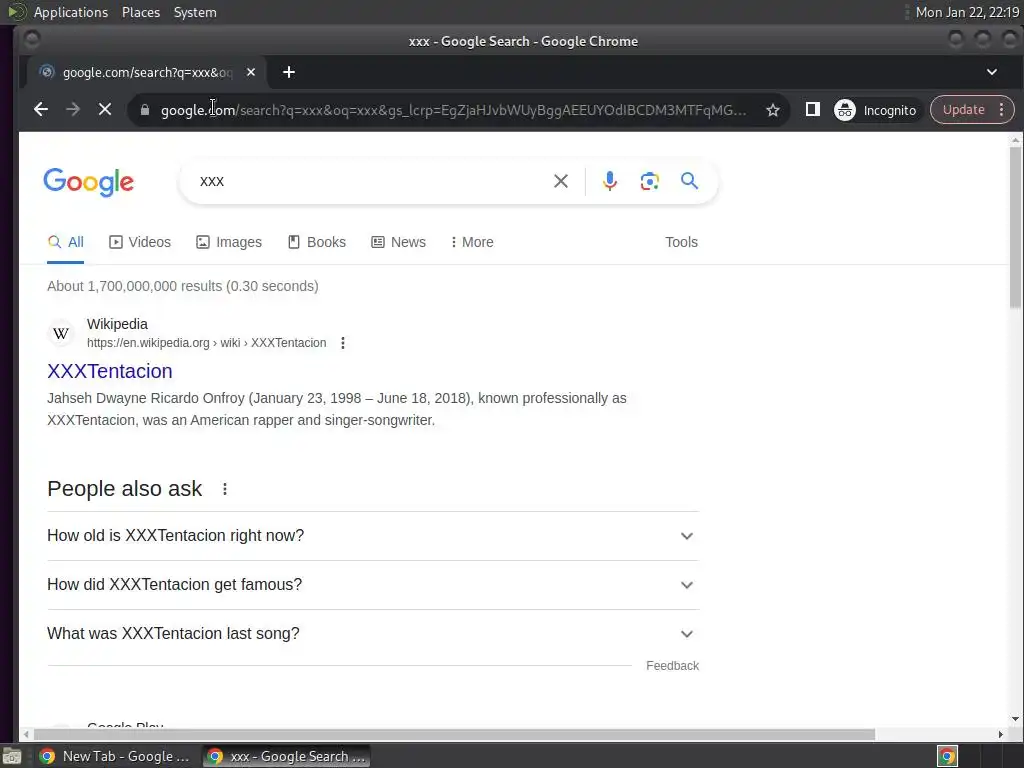Click the Feedback link
This screenshot has height=768, width=1024.
[x=672, y=665]
